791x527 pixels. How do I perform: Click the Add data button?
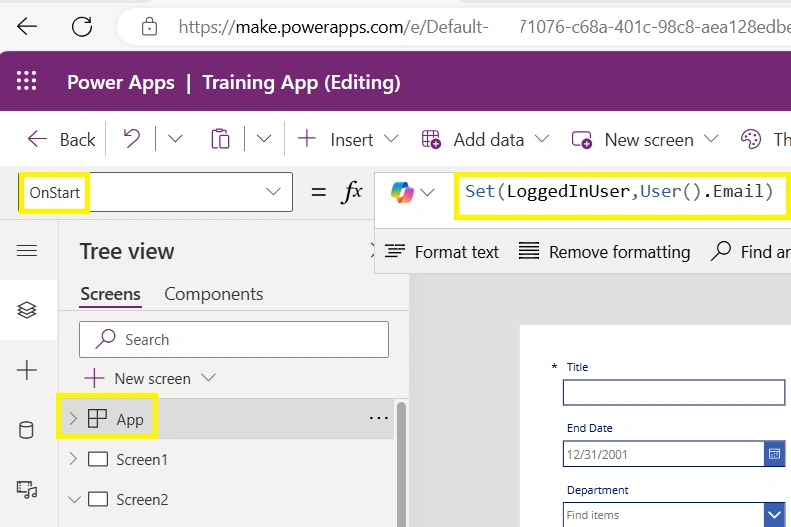473,139
